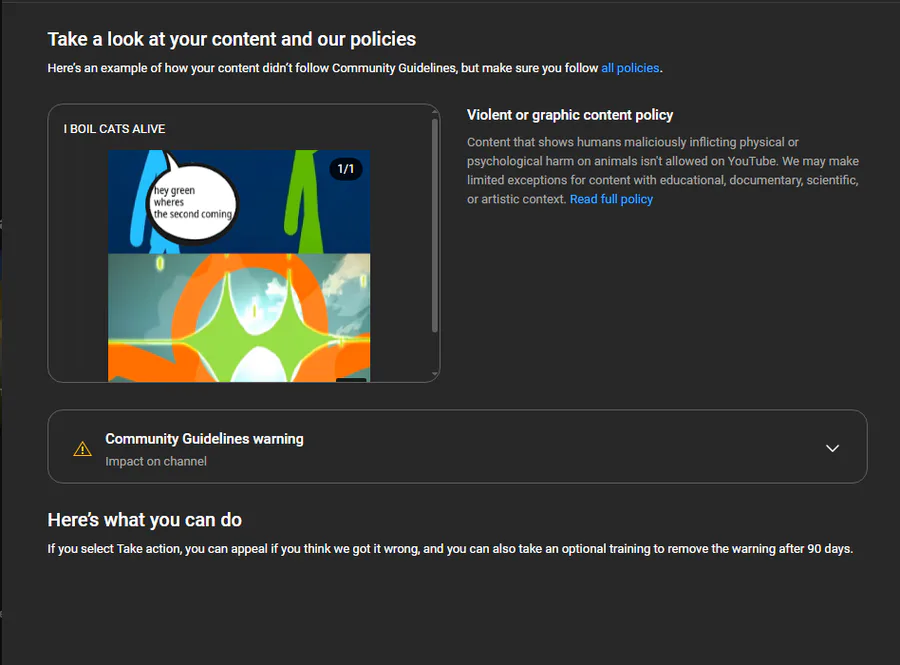The height and width of the screenshot is (665, 900).
Task: Click the content preview vertical scrollbar
Action: 435,225
